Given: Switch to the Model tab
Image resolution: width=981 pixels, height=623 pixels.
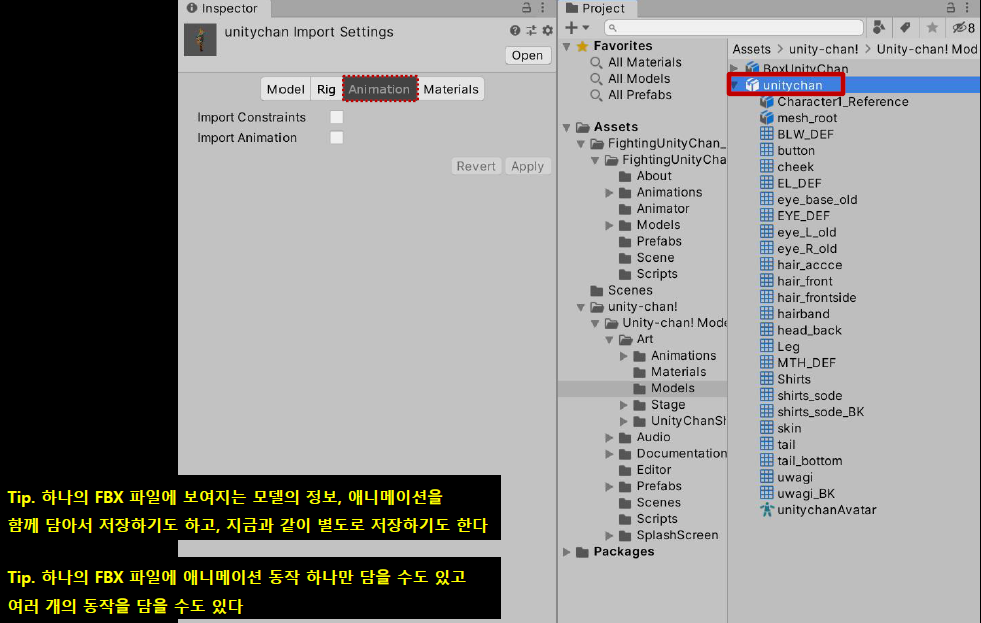Looking at the screenshot, I should pos(285,89).
